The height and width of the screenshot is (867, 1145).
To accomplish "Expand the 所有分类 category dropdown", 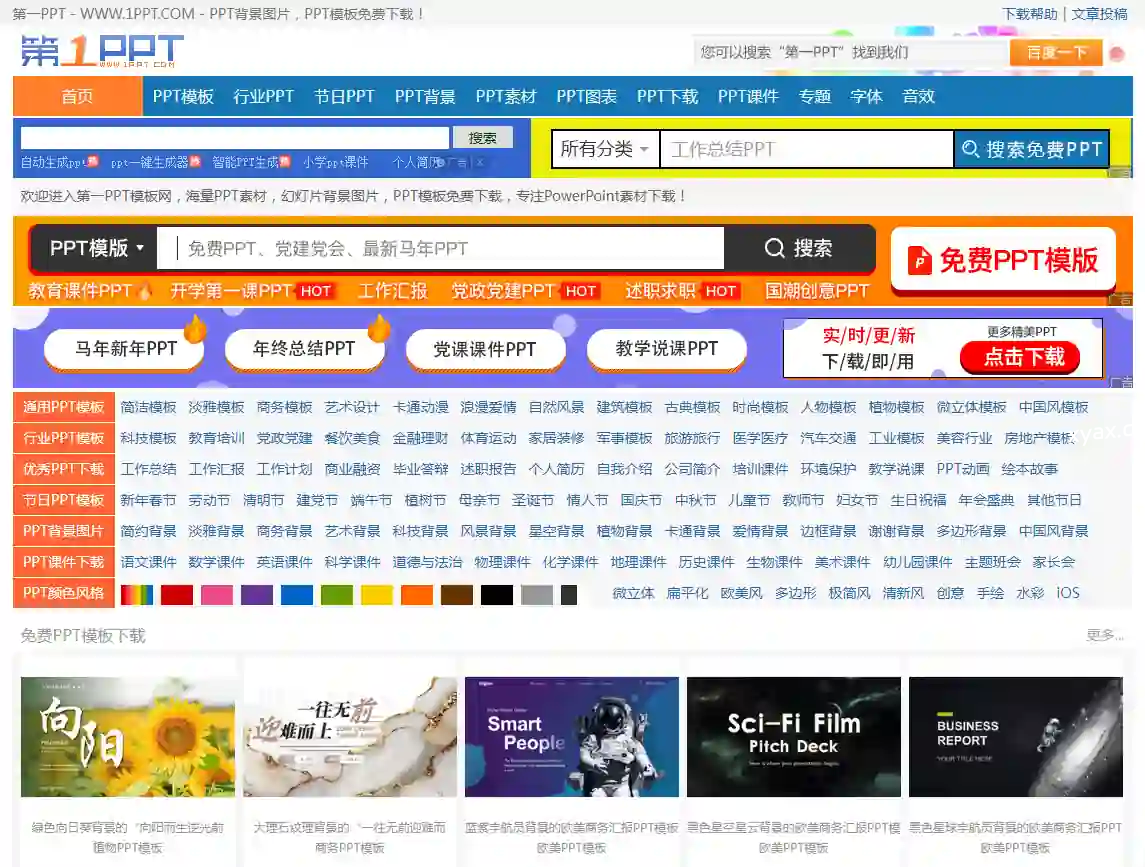I will pos(605,150).
